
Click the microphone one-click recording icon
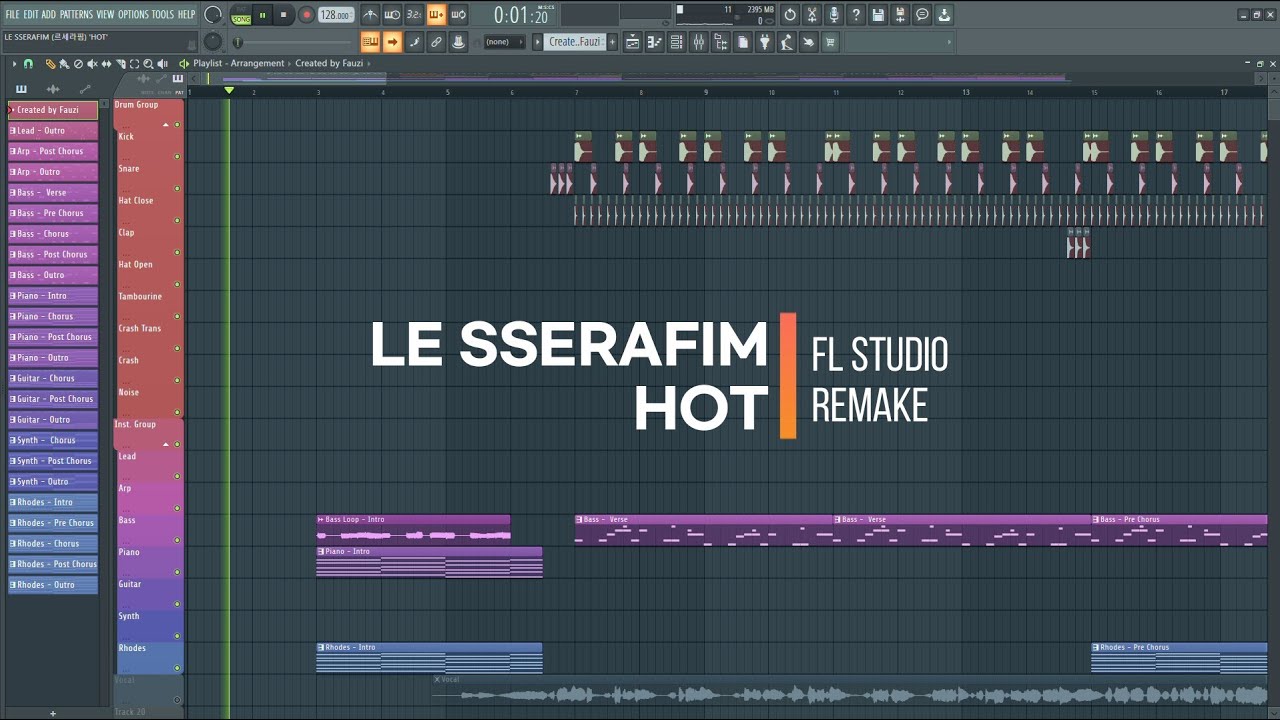834,15
